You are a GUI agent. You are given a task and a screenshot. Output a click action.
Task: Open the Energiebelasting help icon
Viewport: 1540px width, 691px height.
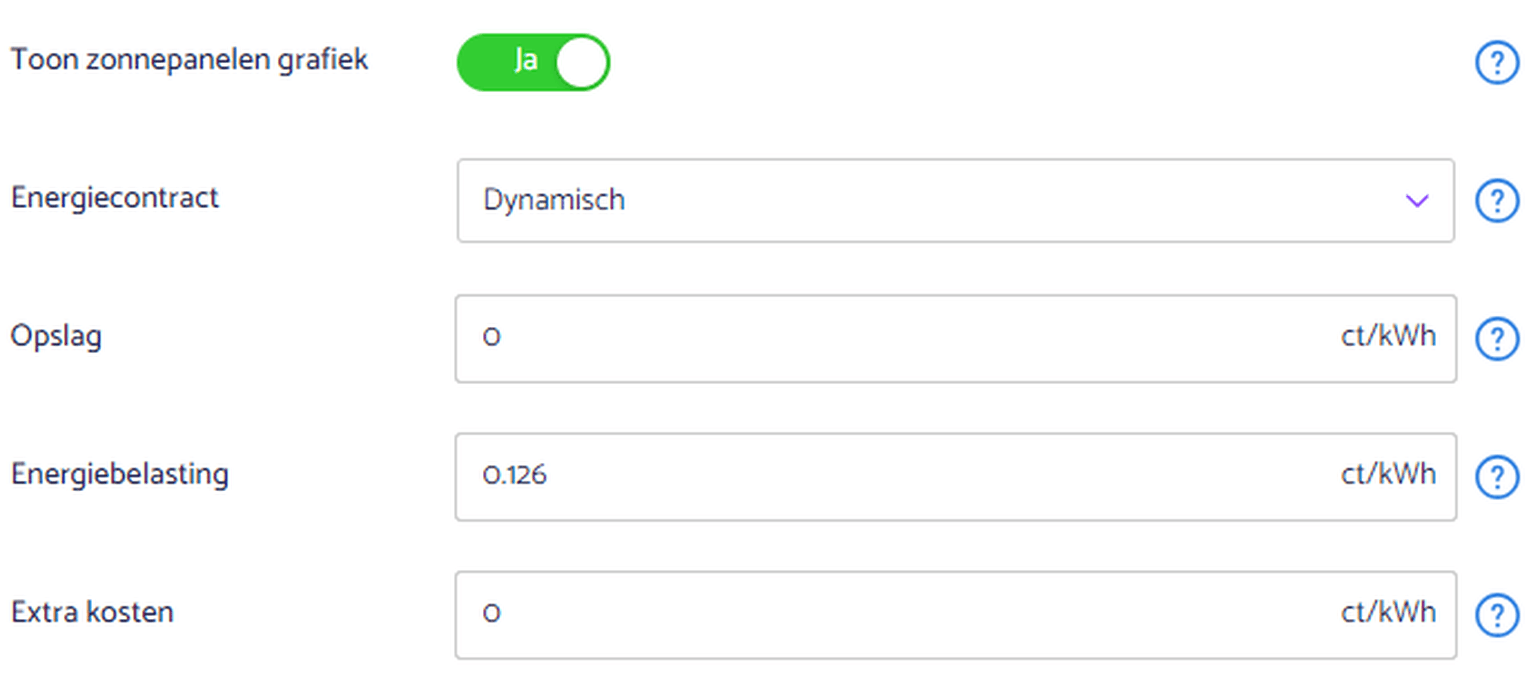[1496, 476]
